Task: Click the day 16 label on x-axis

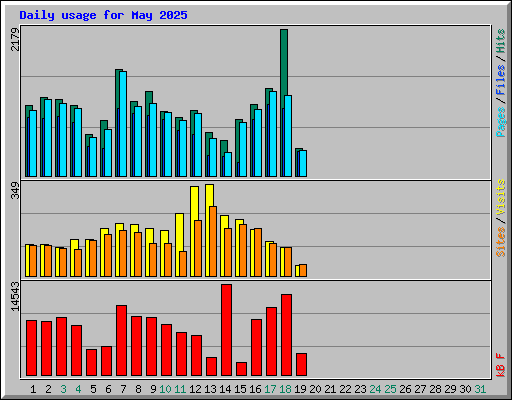Action: 255,389
